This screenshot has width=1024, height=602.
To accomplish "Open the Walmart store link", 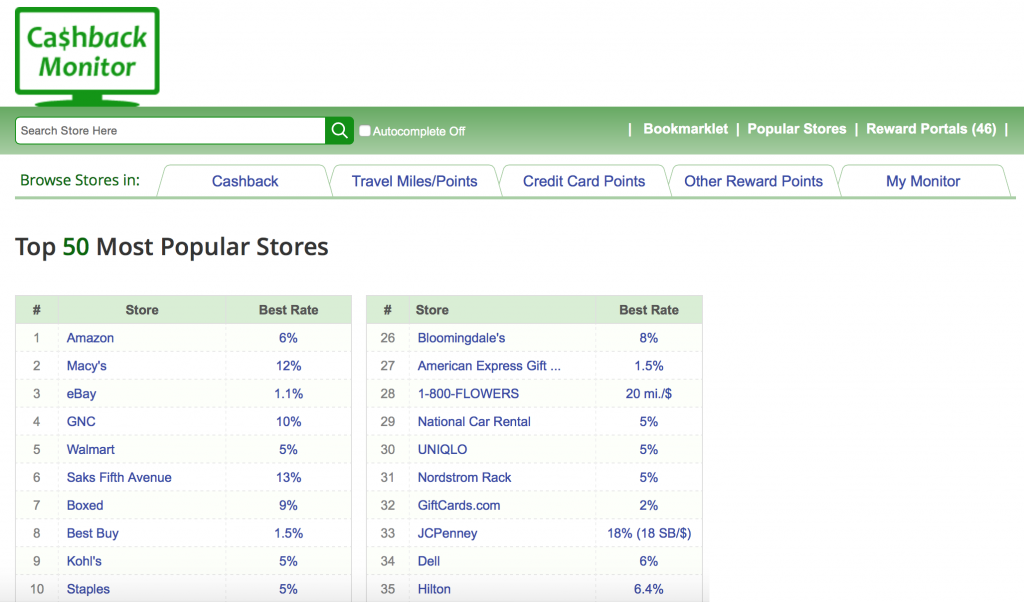I will (x=90, y=449).
